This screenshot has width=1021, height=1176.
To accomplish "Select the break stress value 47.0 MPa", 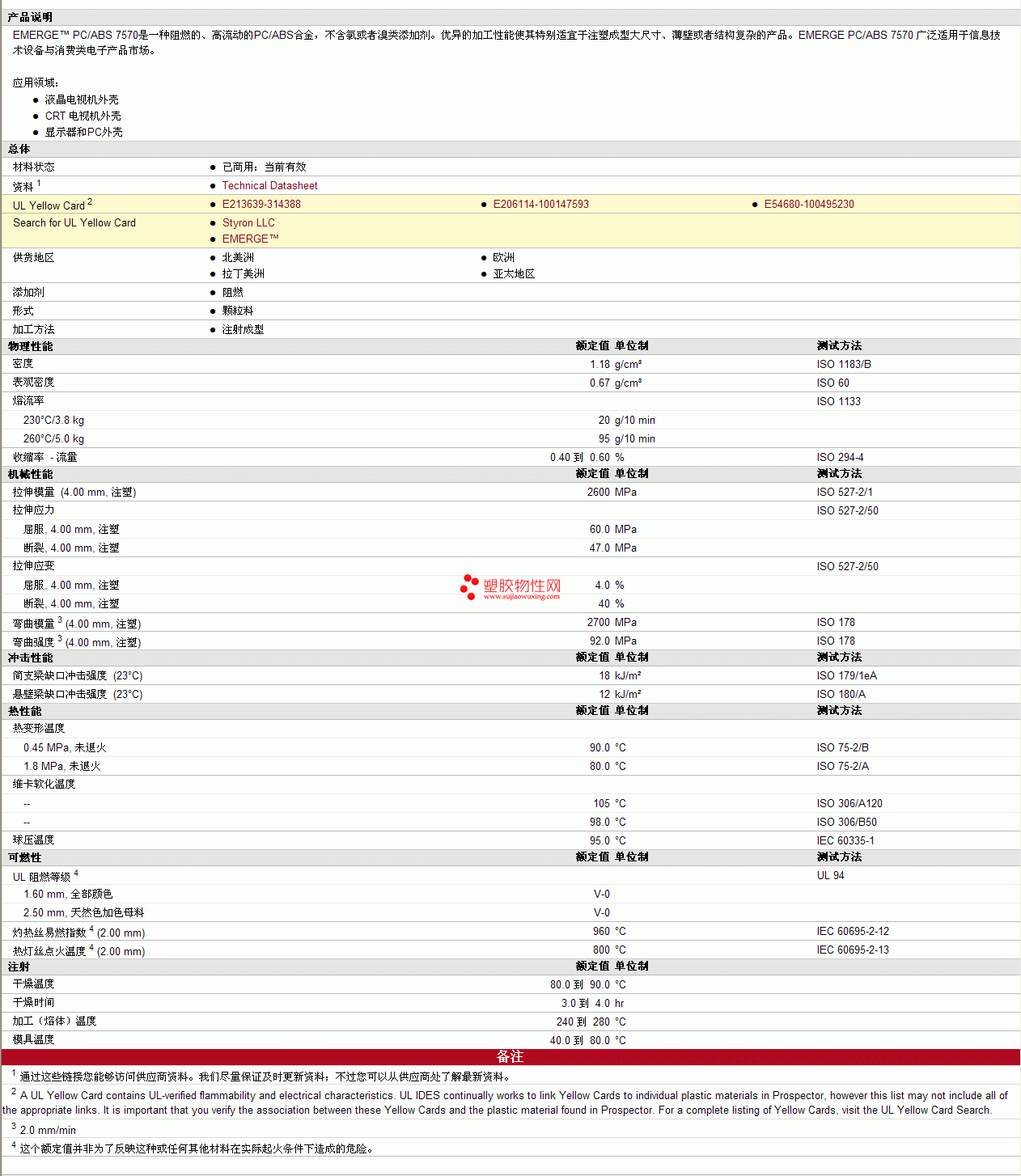I will [x=612, y=548].
